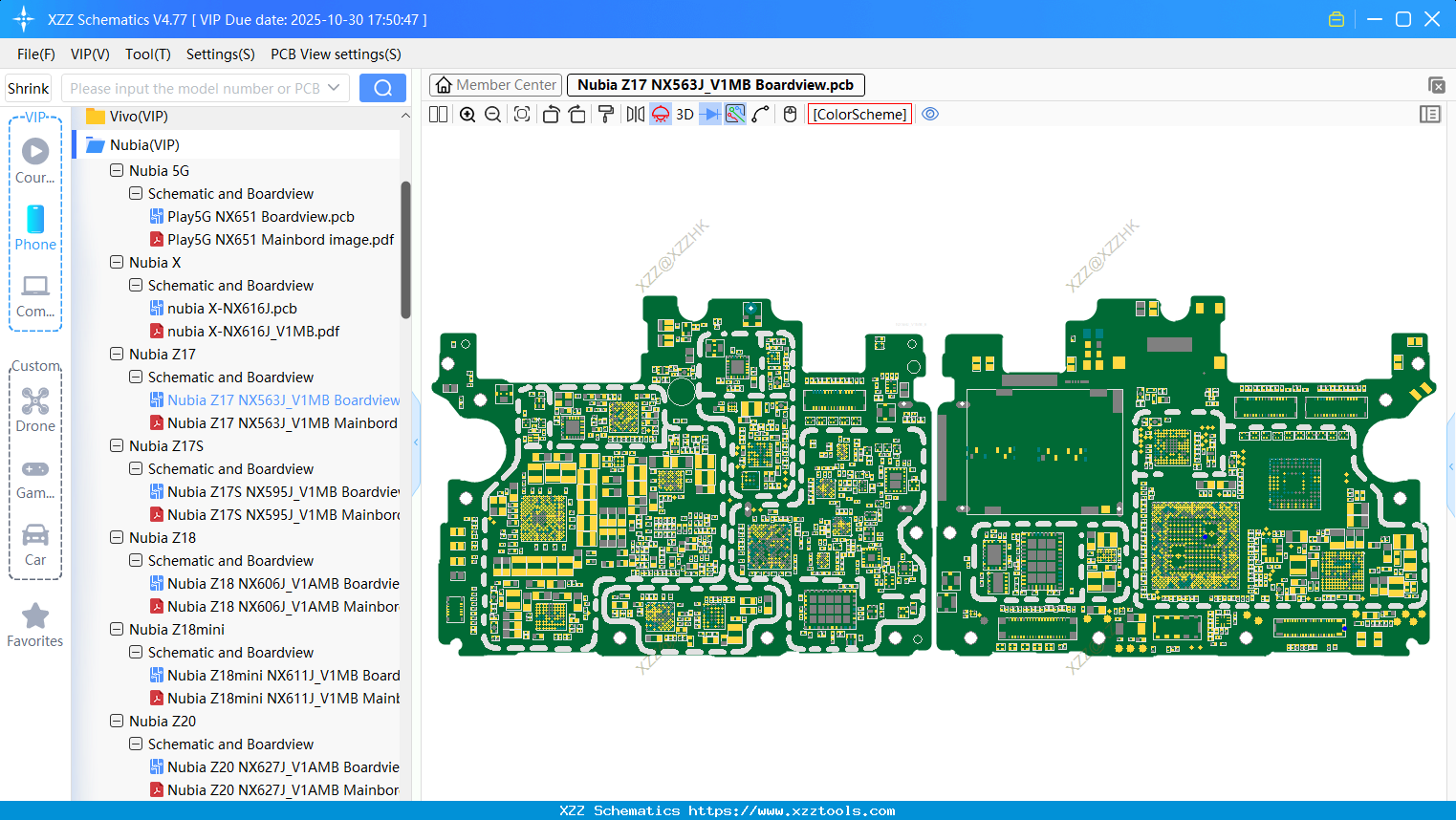
Task: Open the mouse settings tool
Action: coord(789,114)
